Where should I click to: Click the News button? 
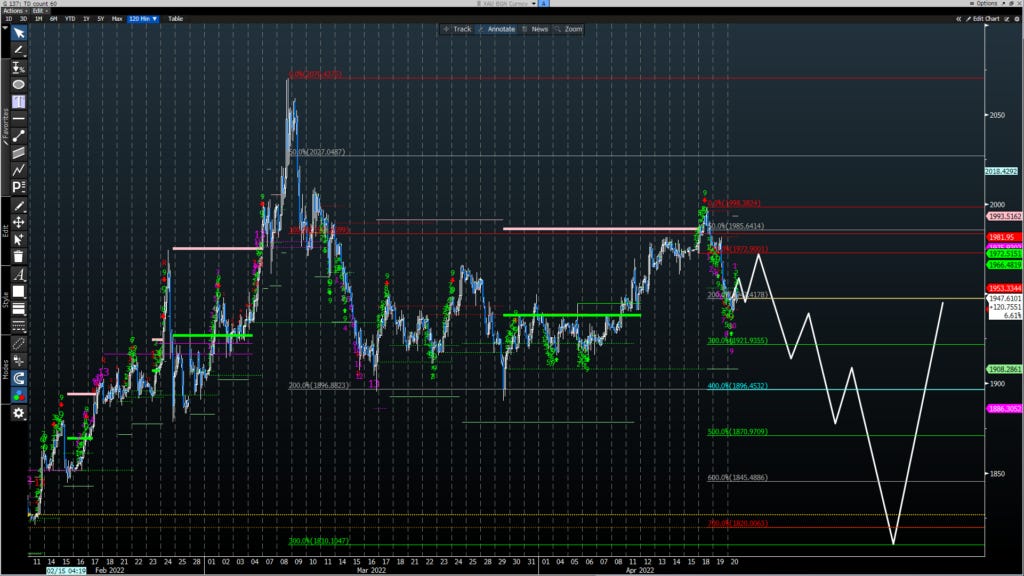click(536, 29)
